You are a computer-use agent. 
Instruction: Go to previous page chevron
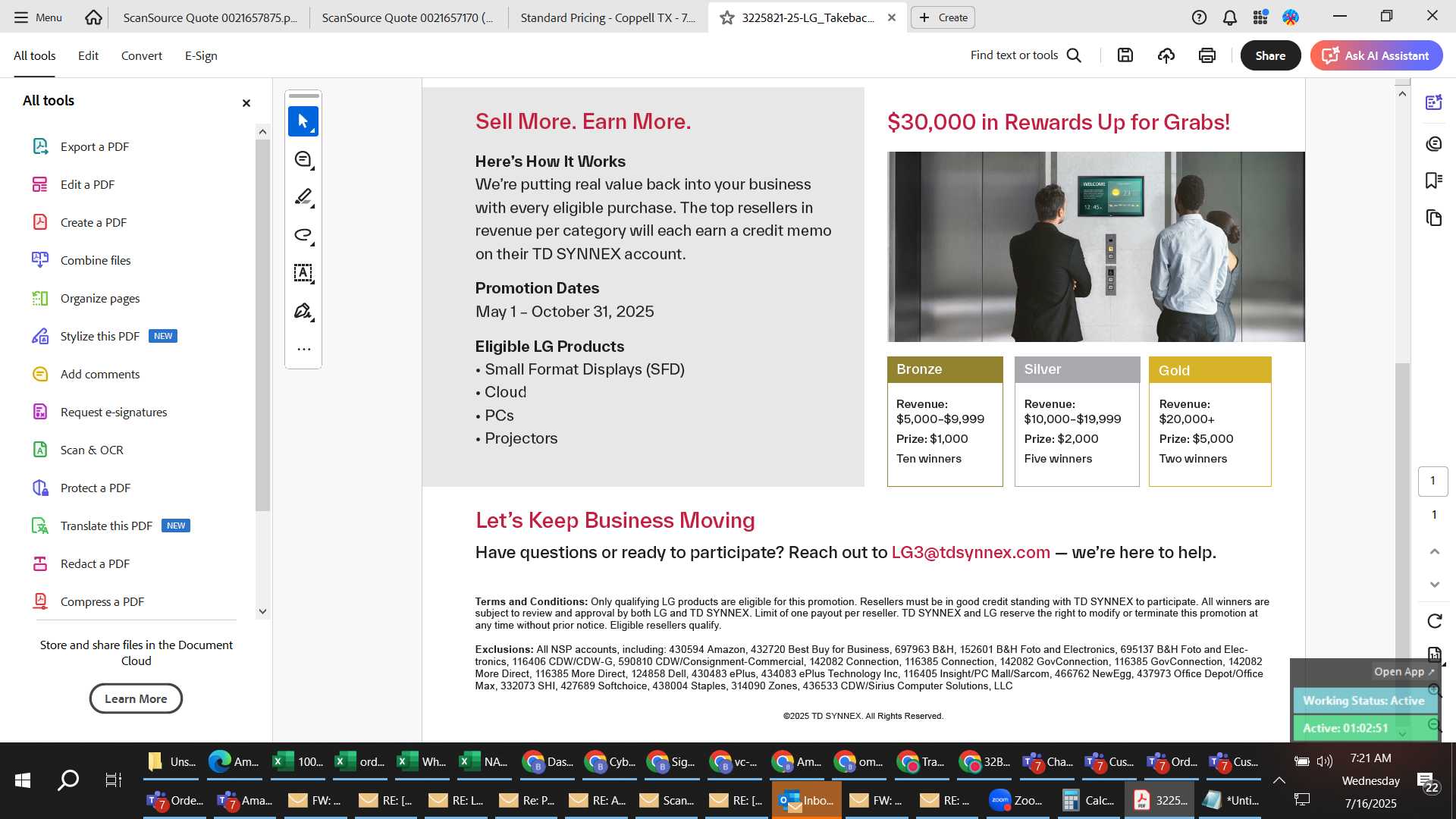pyautogui.click(x=1434, y=551)
